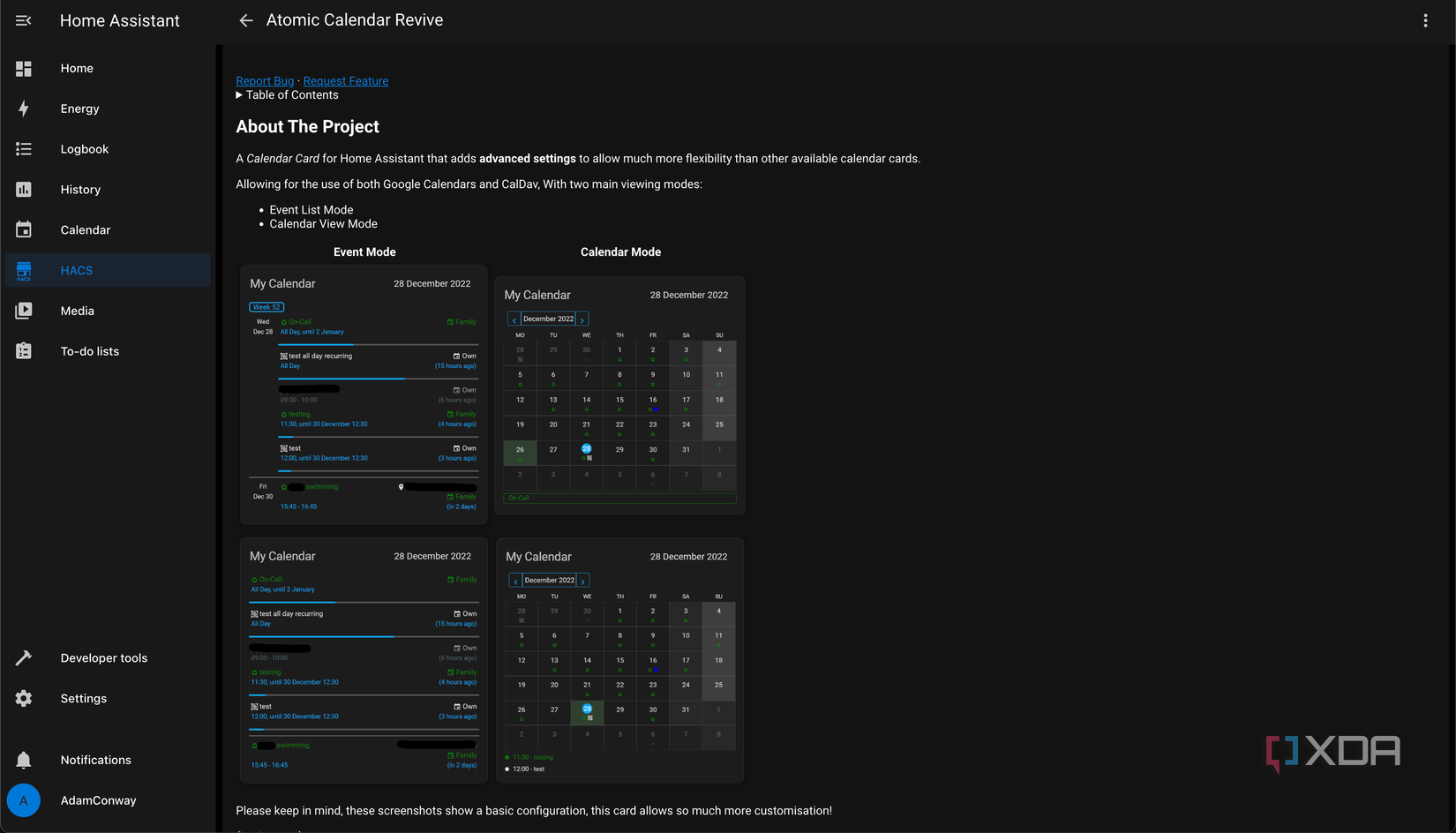Image resolution: width=1456 pixels, height=833 pixels.
Task: Go back using the arrow icon
Action: coord(246,20)
